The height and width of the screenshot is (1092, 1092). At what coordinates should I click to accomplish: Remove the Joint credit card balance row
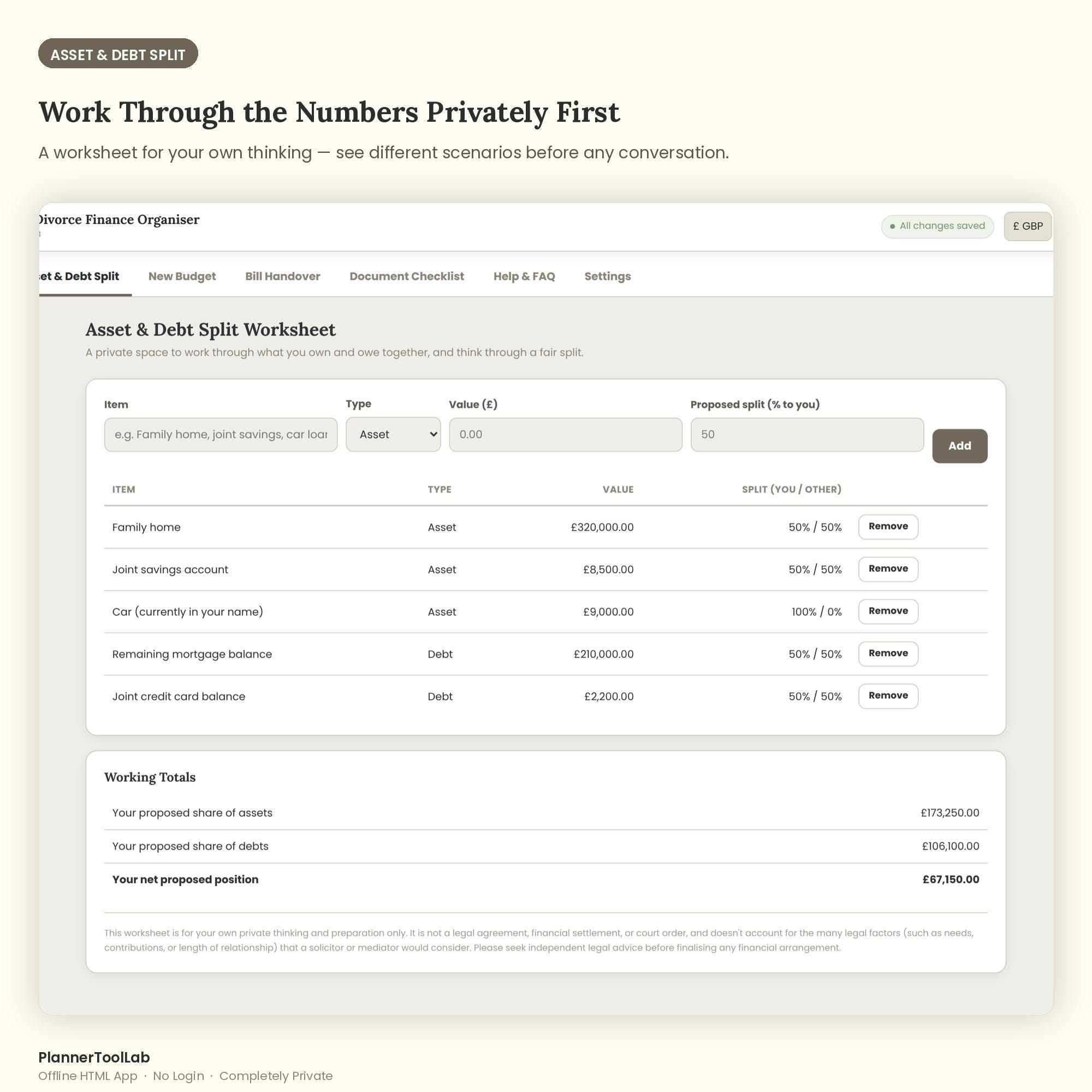[888, 696]
